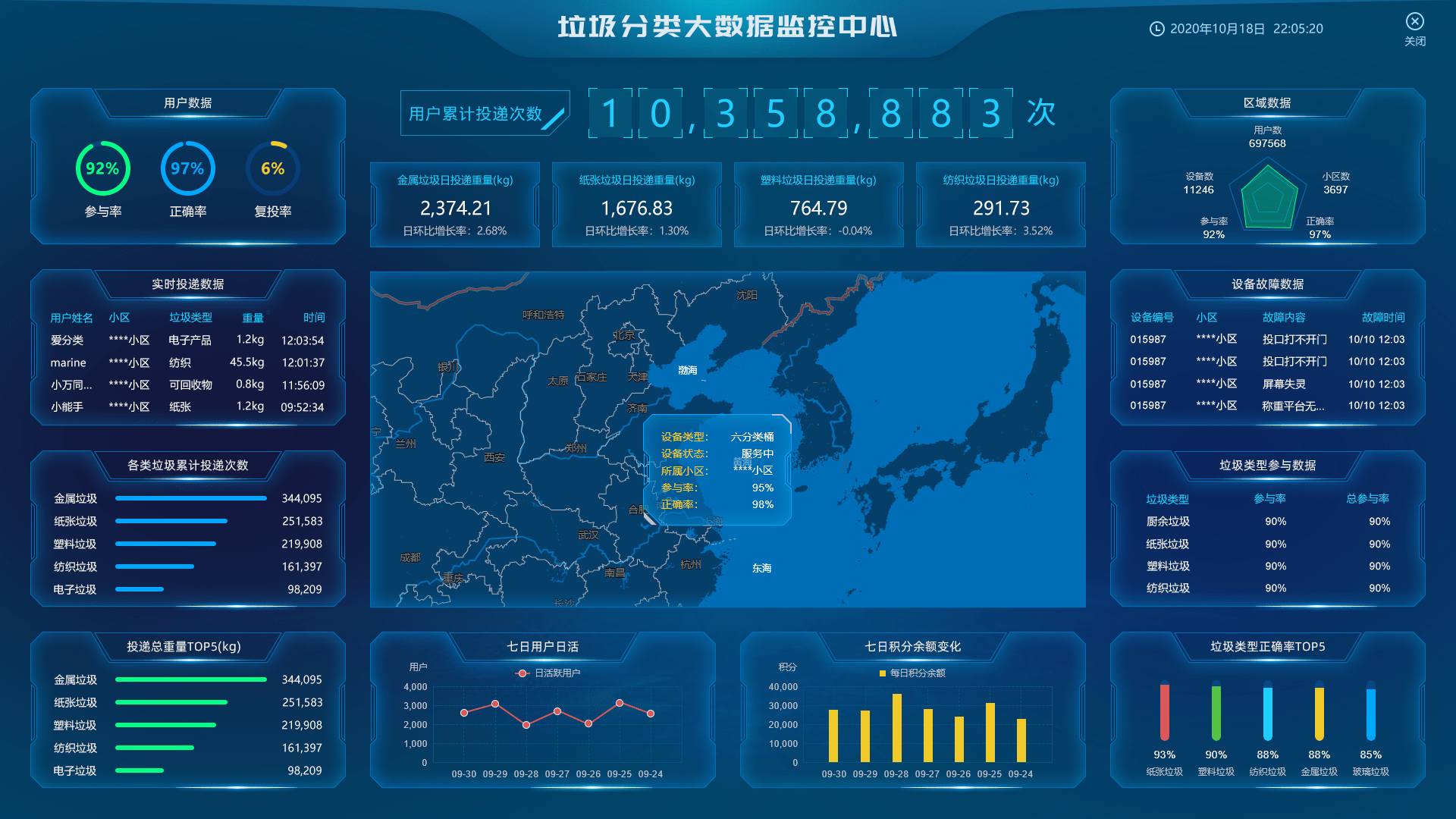The image size is (1456, 819).
Task: Click the 总参与率 column header
Action: coord(1367,499)
